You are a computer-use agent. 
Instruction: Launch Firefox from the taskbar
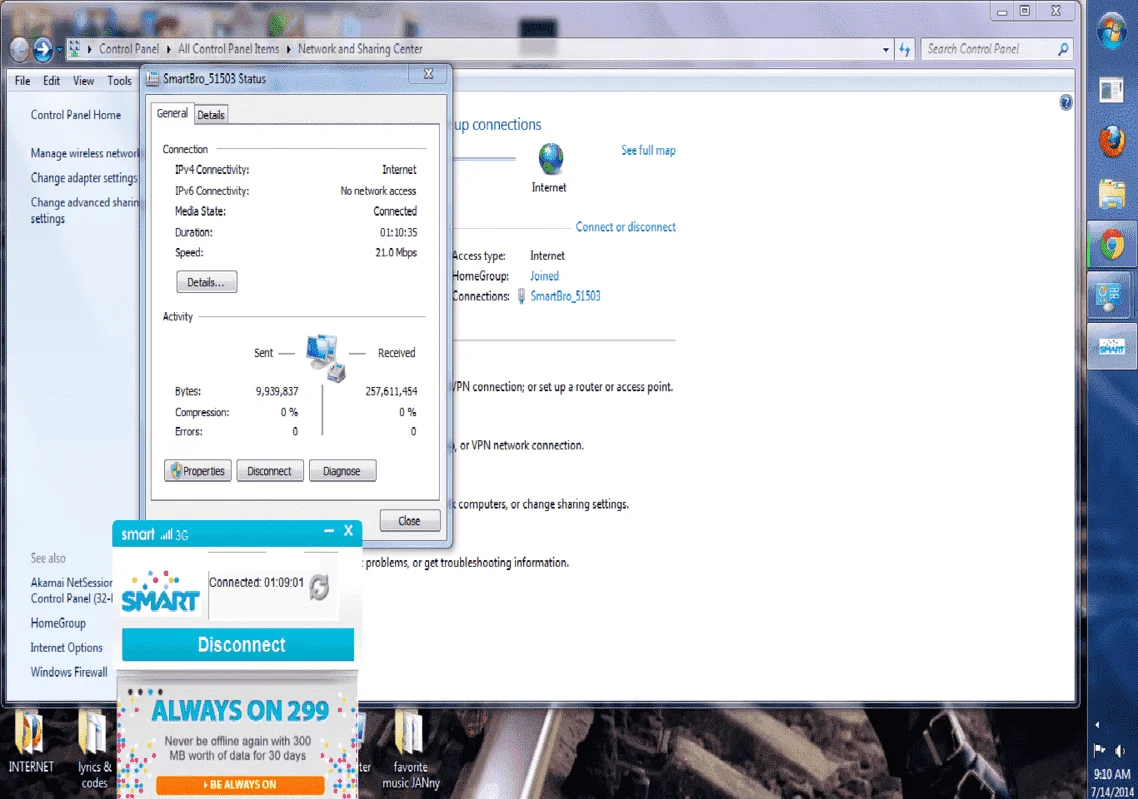pyautogui.click(x=1112, y=141)
